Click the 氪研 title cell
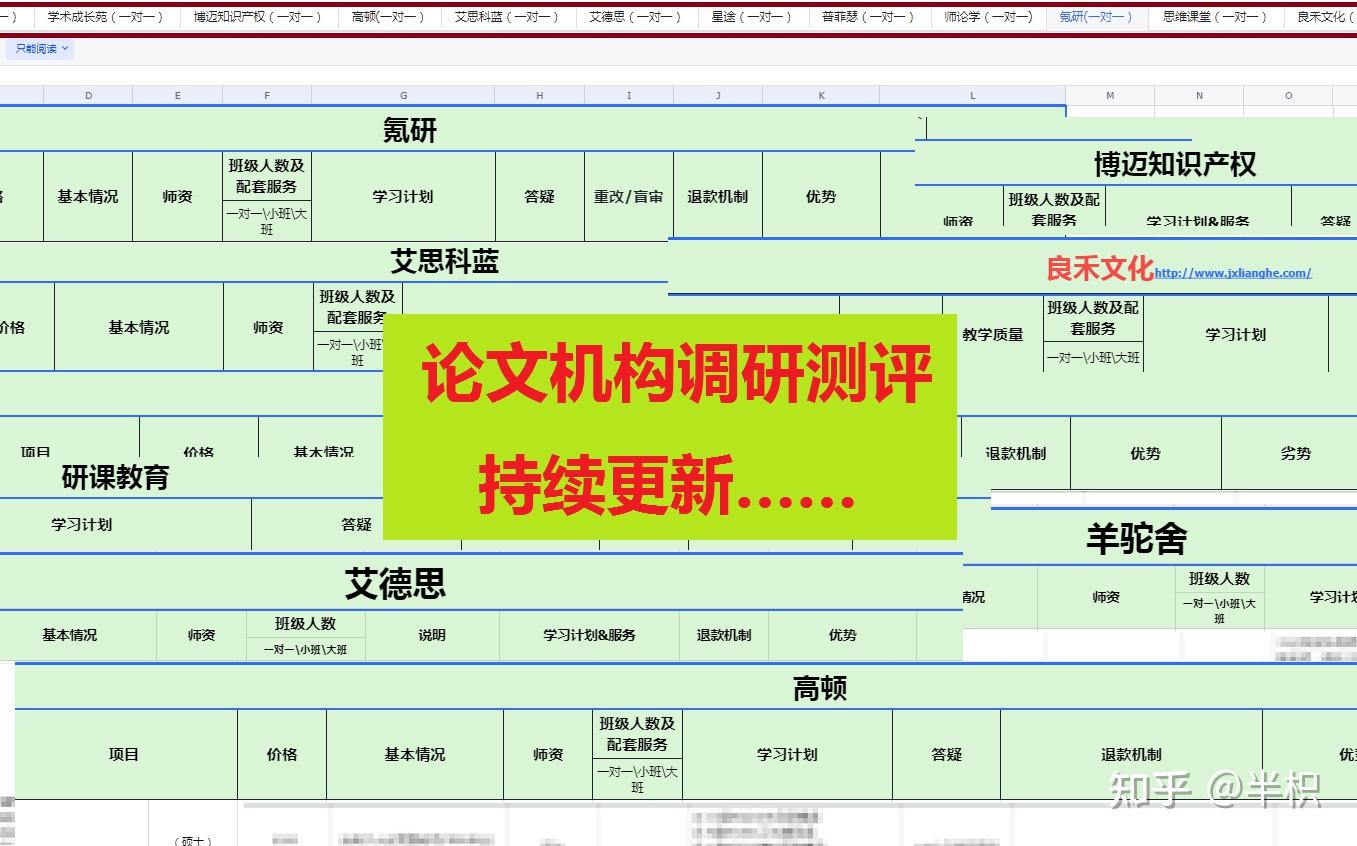This screenshot has height=846, width=1357. coord(410,130)
